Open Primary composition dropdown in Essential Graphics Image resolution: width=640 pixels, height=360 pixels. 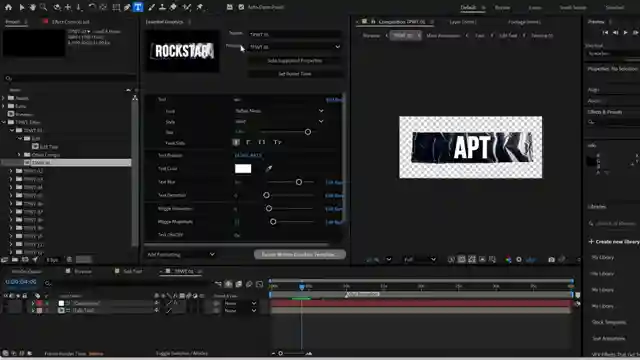295,47
